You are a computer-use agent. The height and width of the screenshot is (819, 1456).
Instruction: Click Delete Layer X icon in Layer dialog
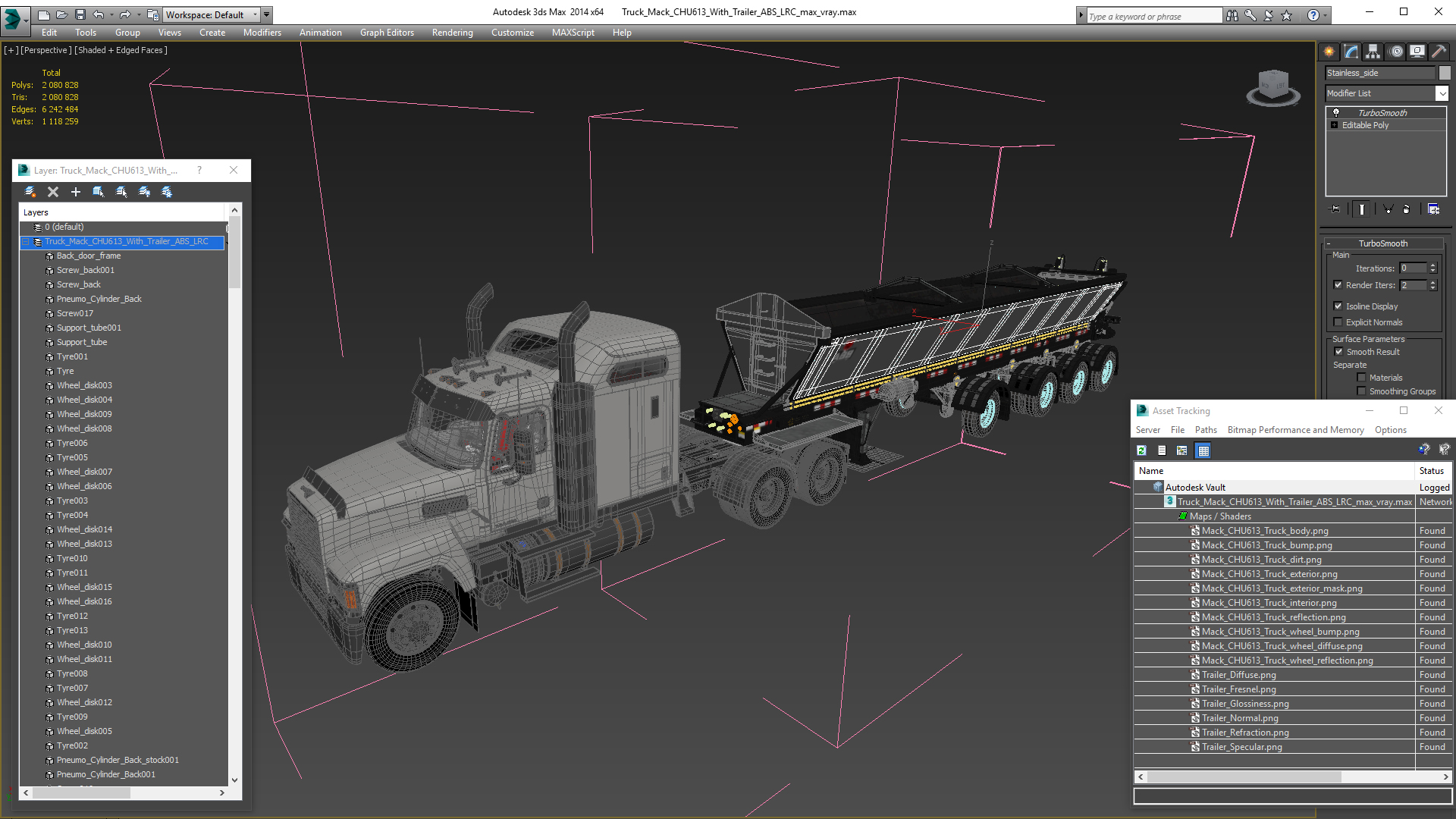coord(53,192)
